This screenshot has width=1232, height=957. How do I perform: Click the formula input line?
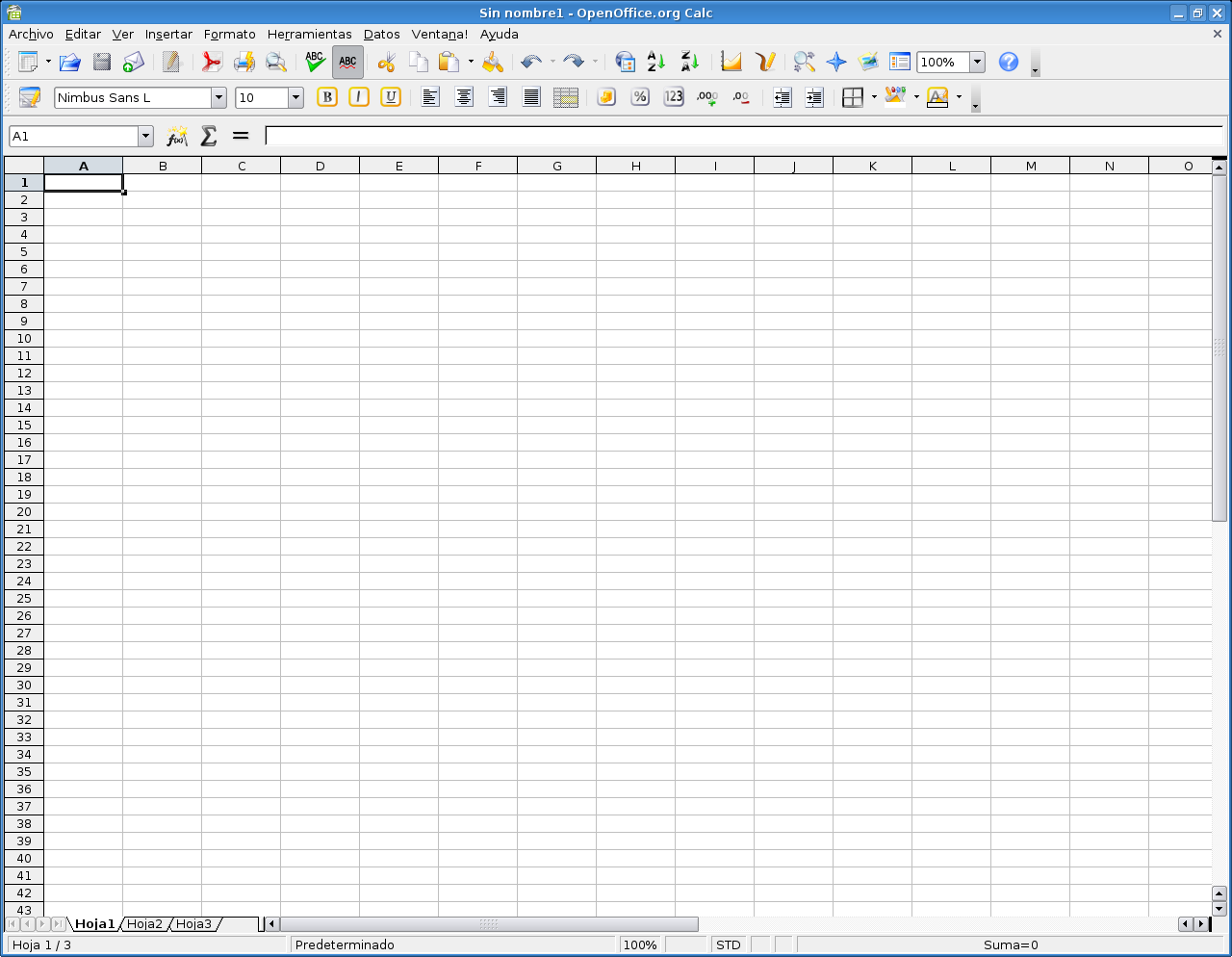click(x=741, y=137)
